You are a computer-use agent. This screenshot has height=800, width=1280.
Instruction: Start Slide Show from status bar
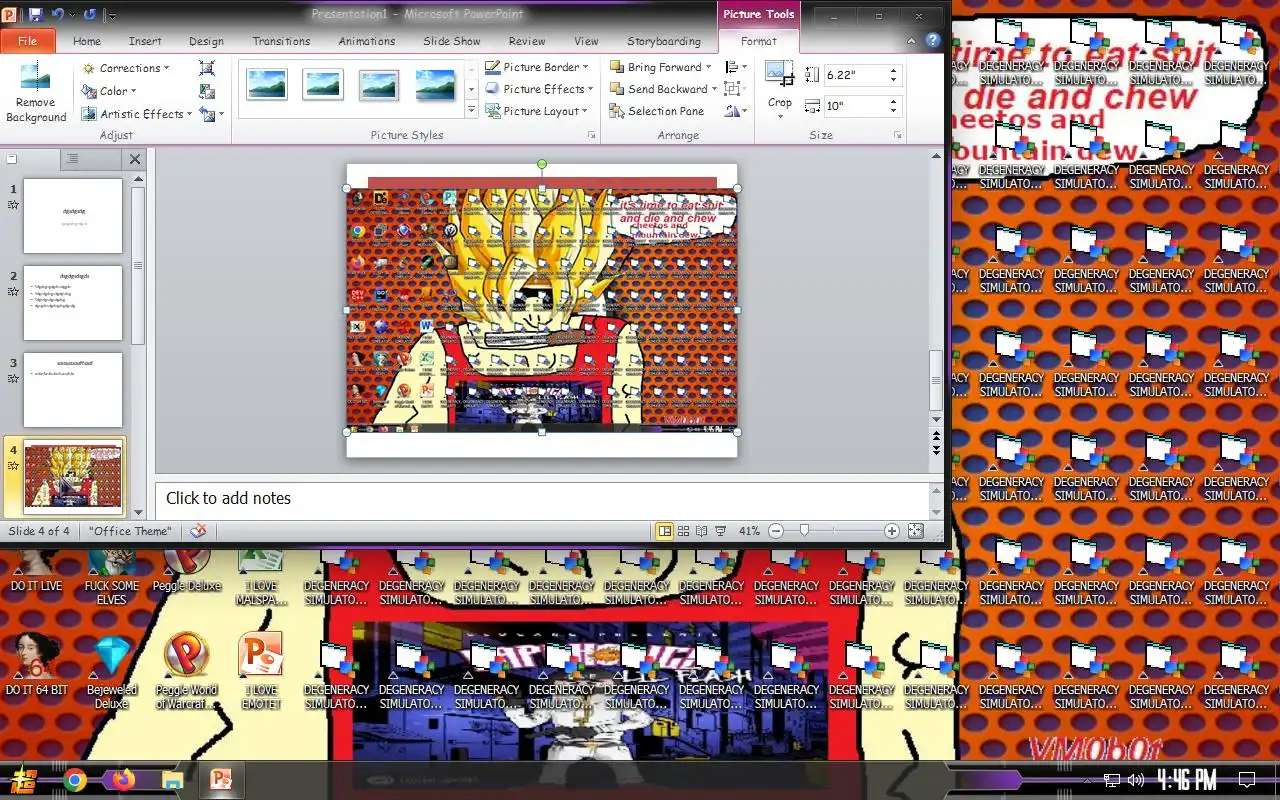721,531
